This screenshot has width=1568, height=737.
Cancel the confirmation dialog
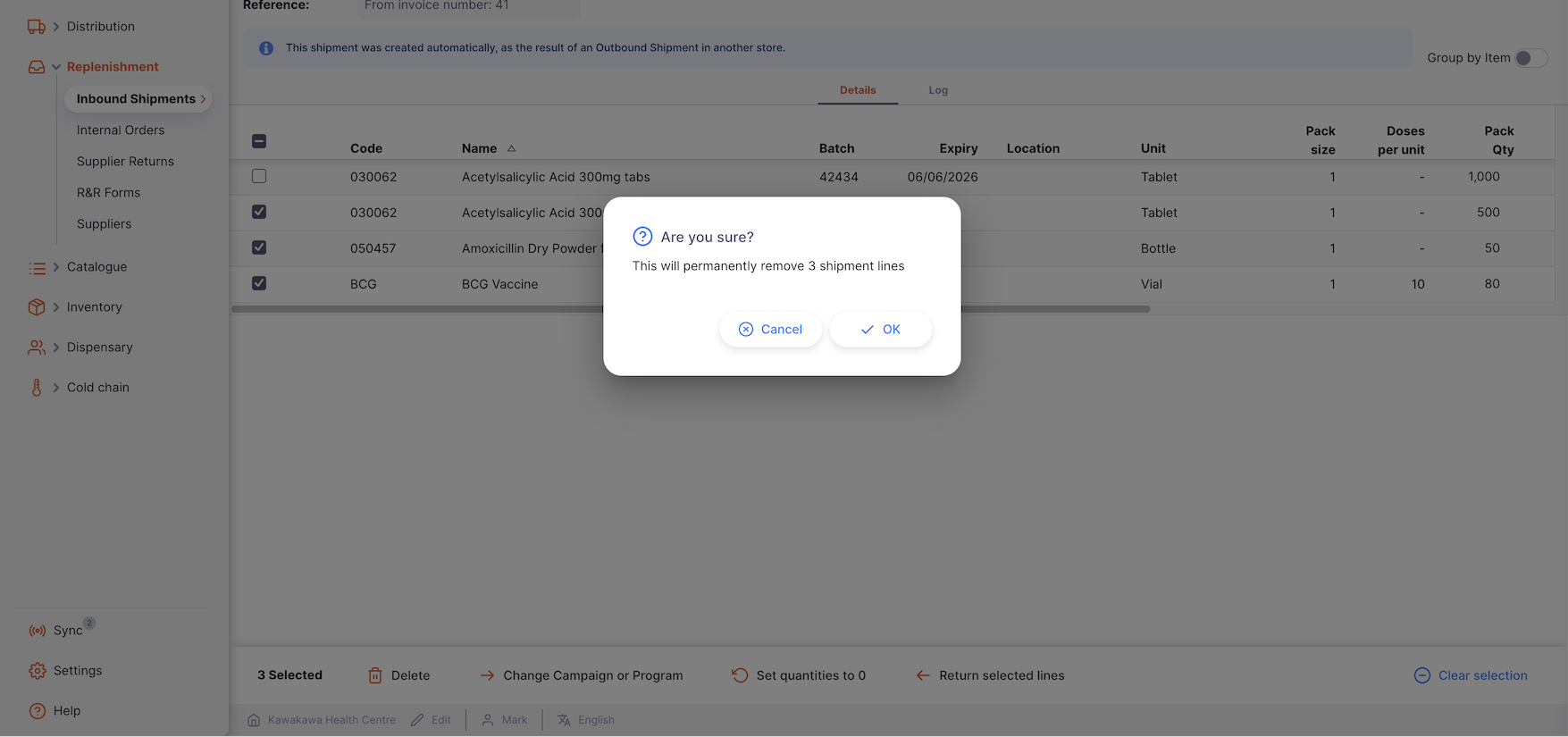coord(770,330)
